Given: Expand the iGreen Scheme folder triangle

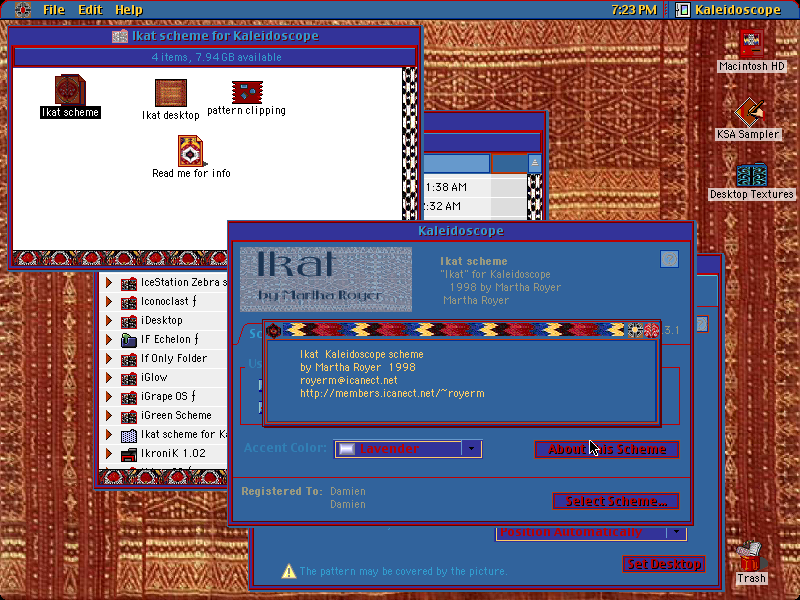Looking at the screenshot, I should click(x=109, y=415).
